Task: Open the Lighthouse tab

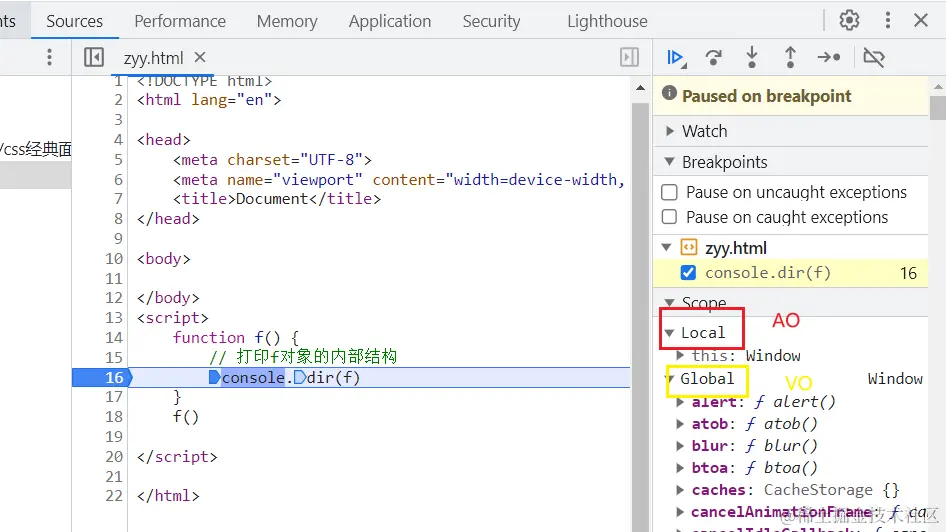Action: (x=607, y=21)
